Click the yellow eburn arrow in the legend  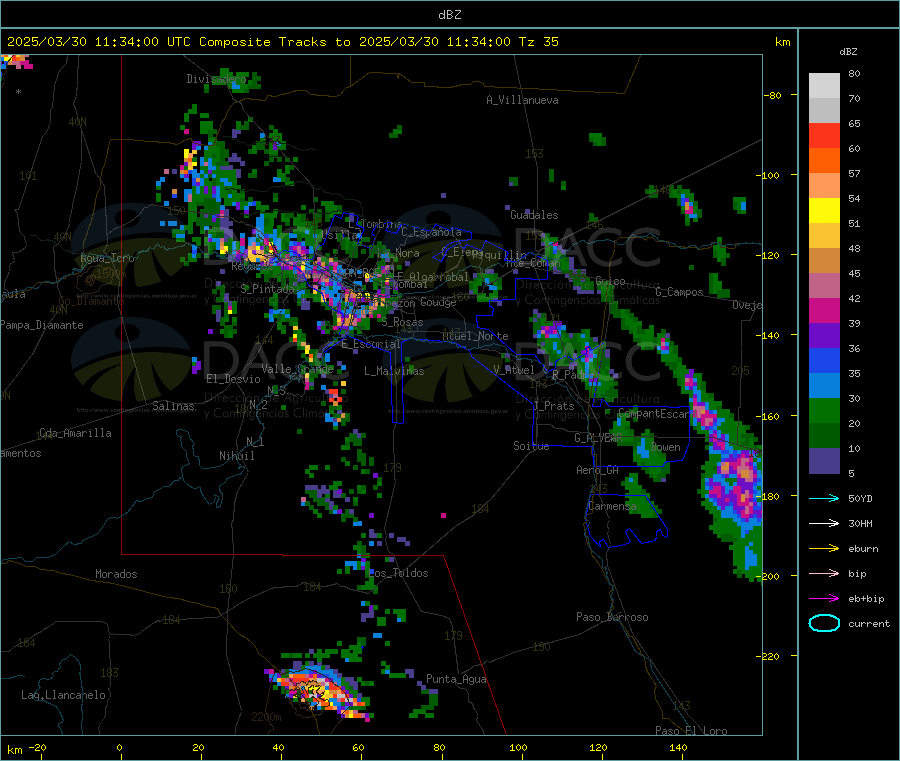824,549
